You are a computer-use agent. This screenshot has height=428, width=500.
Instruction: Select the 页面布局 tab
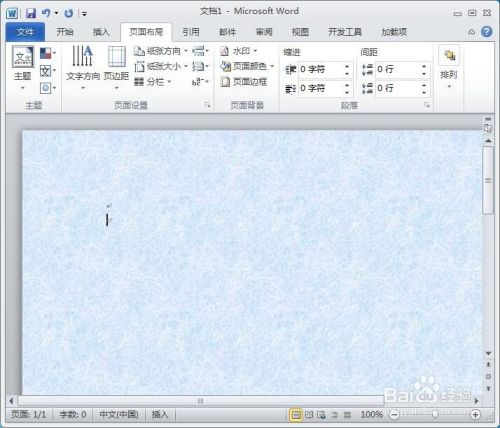tap(146, 32)
